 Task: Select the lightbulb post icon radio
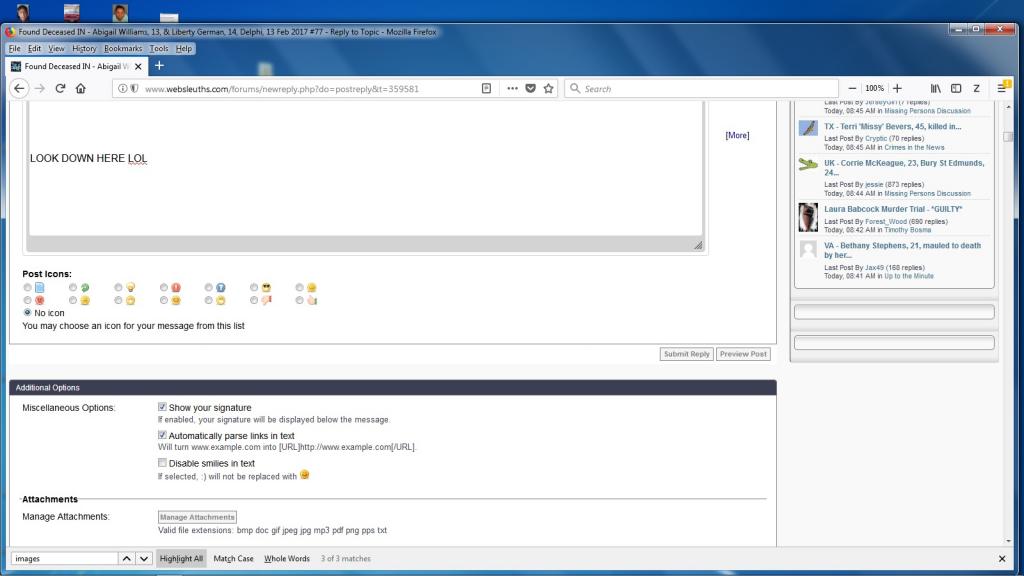click(x=119, y=288)
